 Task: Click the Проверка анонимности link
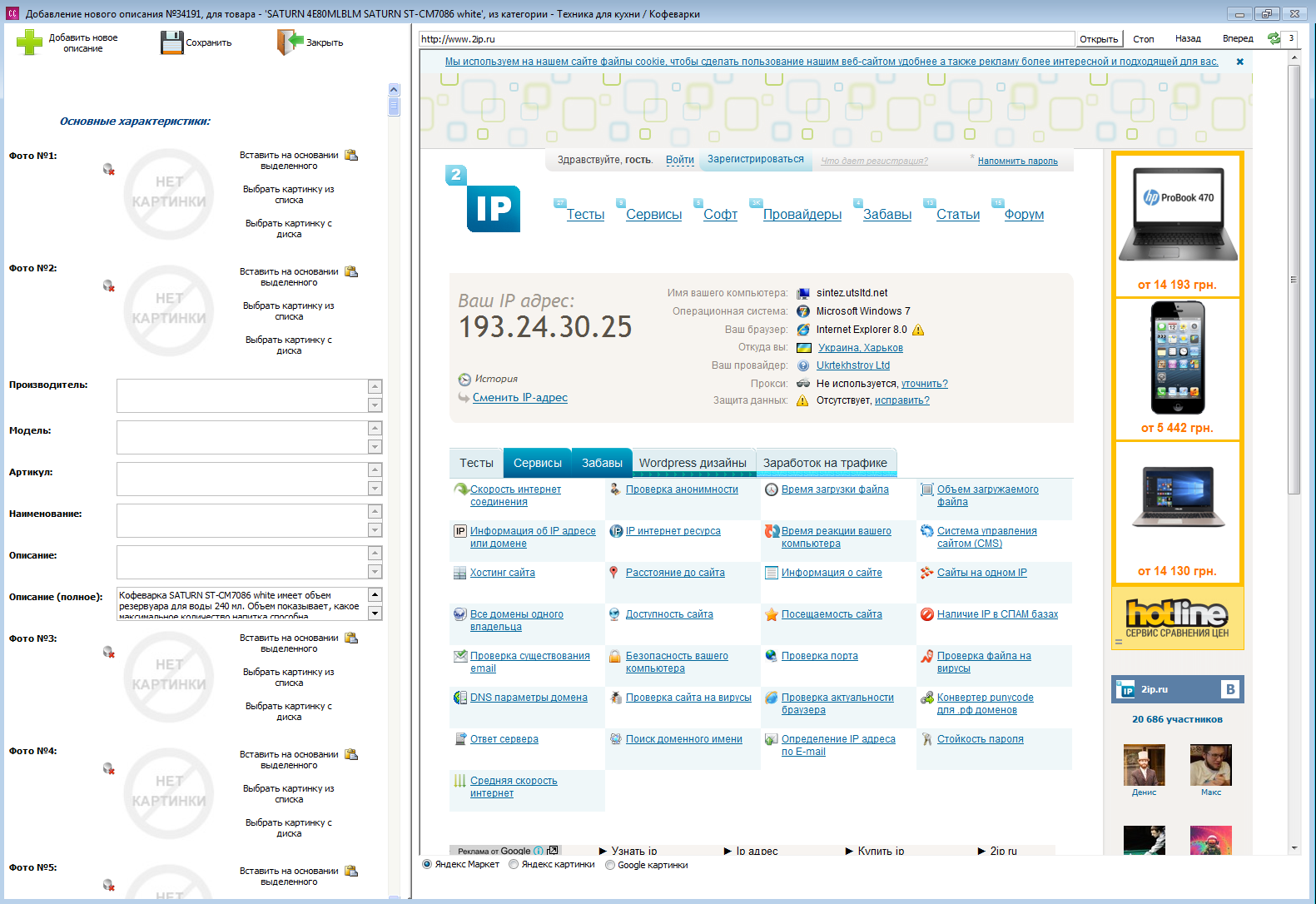(x=682, y=489)
